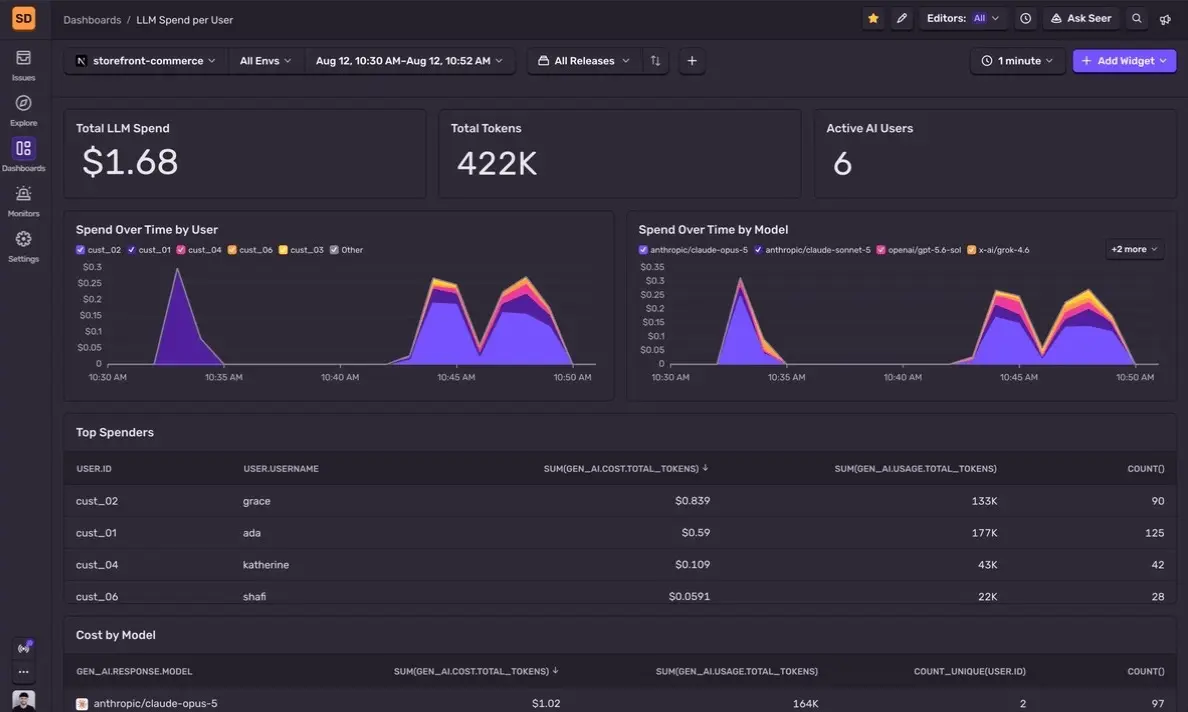Screen dimensions: 1188x712
Task: Toggle cust_06 legend checkbox
Action: pyautogui.click(x=232, y=250)
